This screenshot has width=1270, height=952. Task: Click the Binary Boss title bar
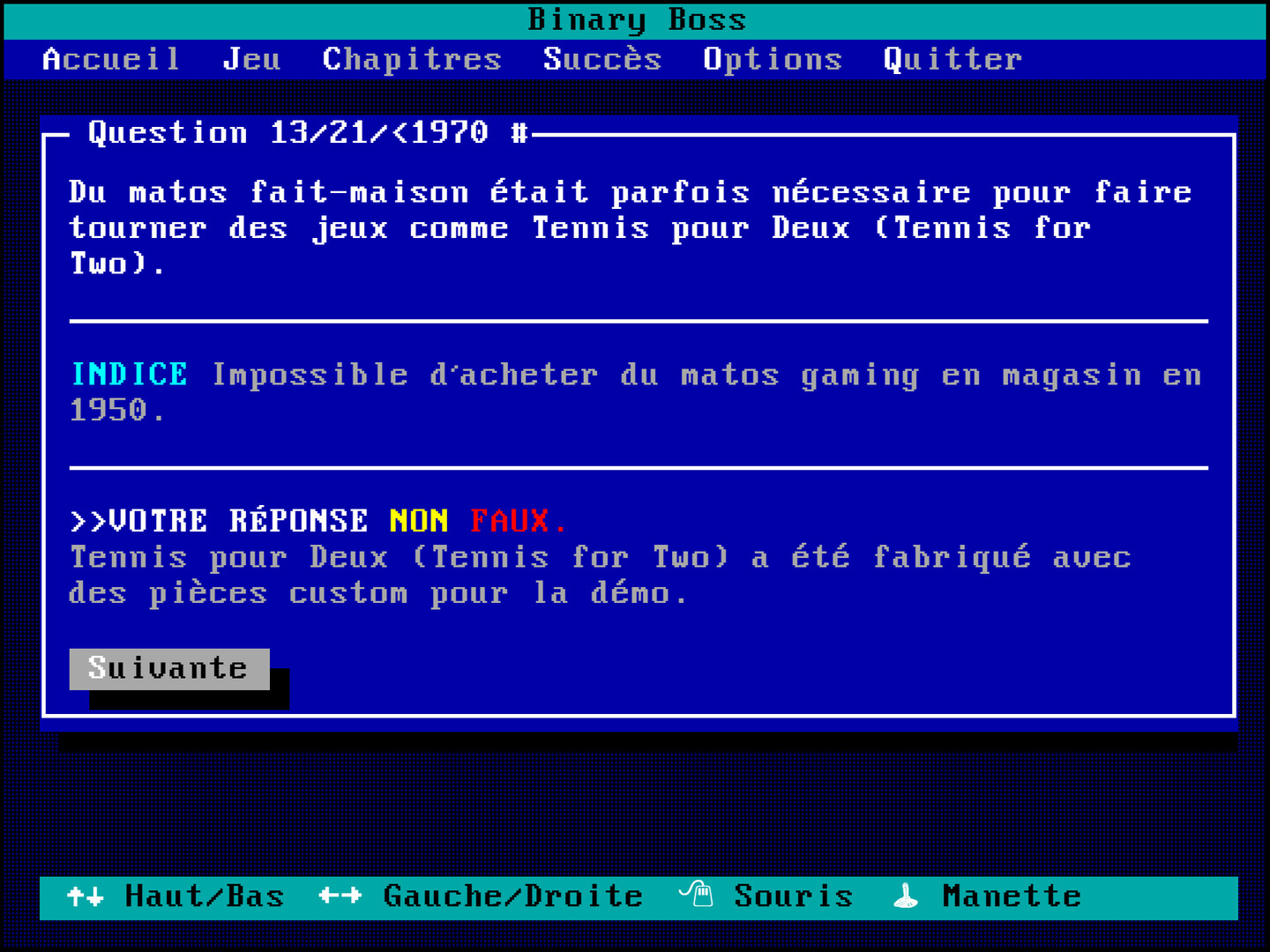(635, 19)
